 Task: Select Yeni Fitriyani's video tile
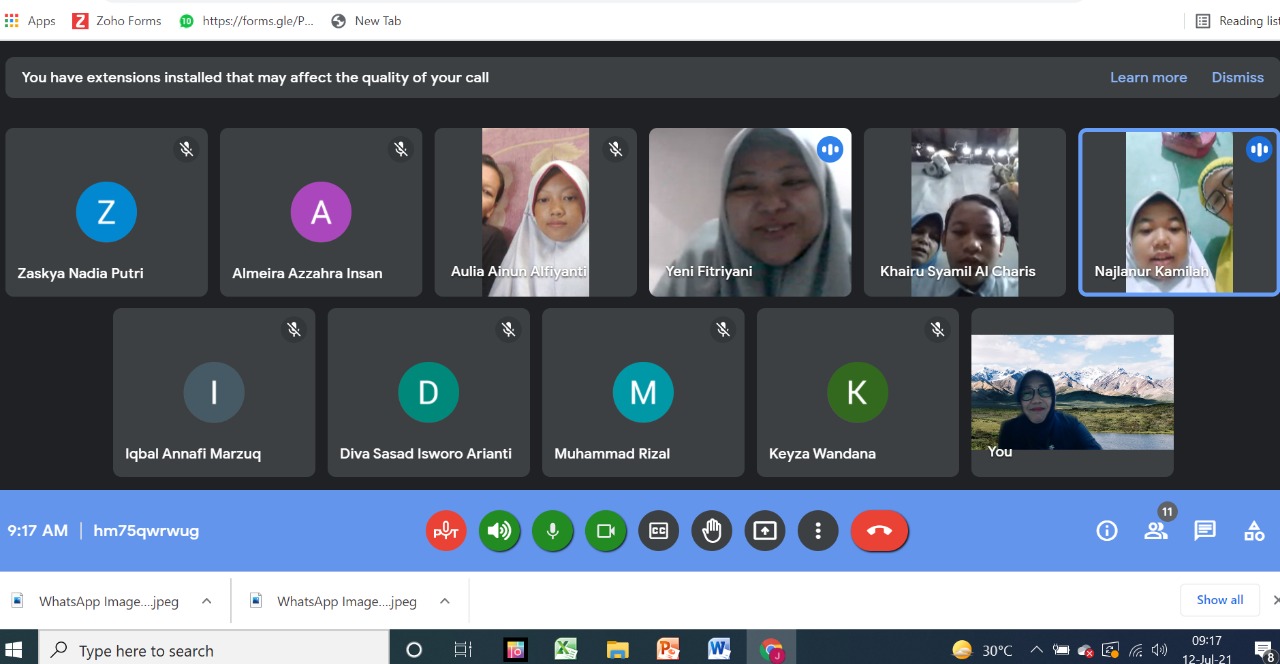click(750, 212)
